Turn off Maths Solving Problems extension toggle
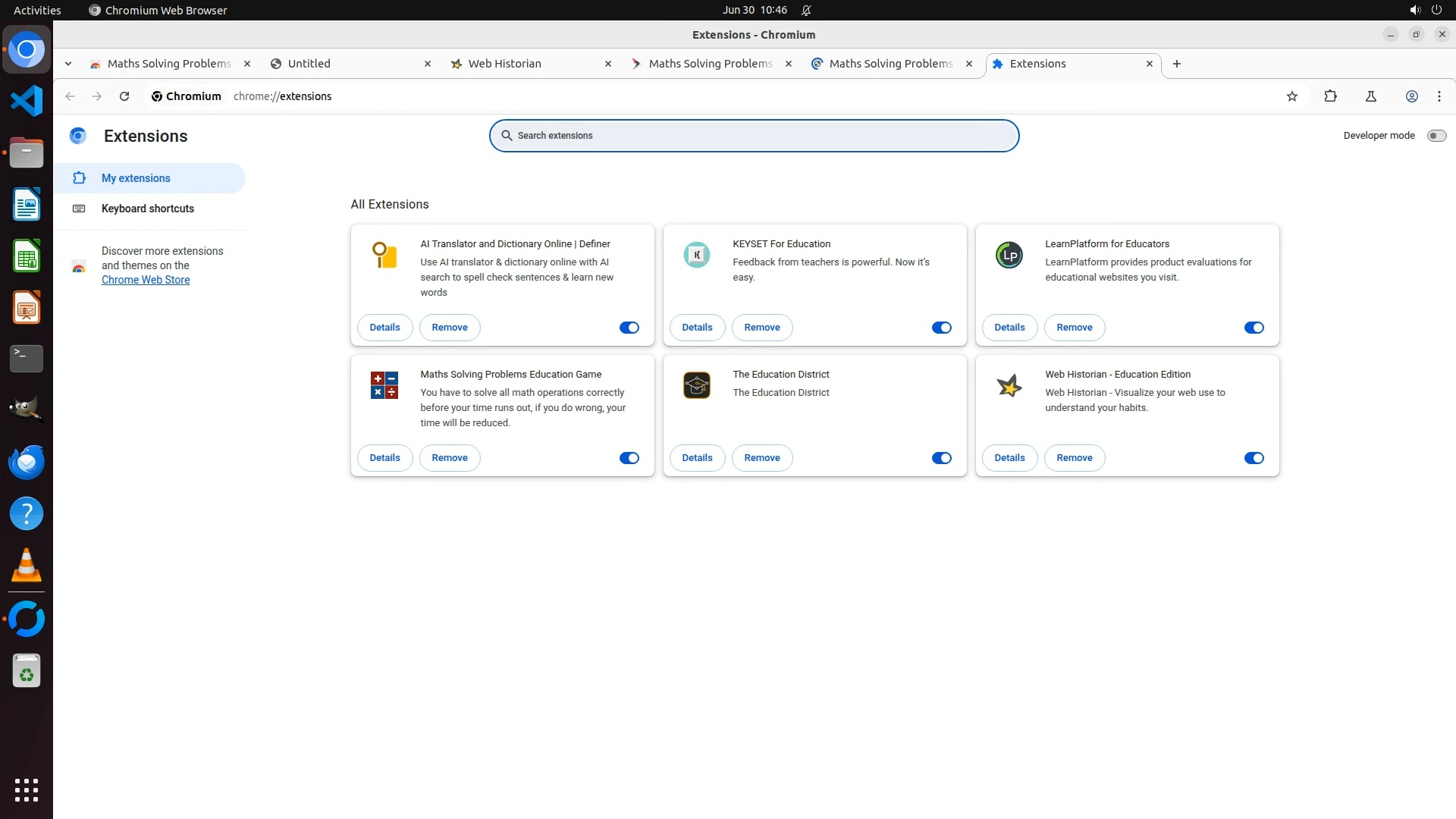Screen dimensions: 1456x819 pyautogui.click(x=629, y=458)
